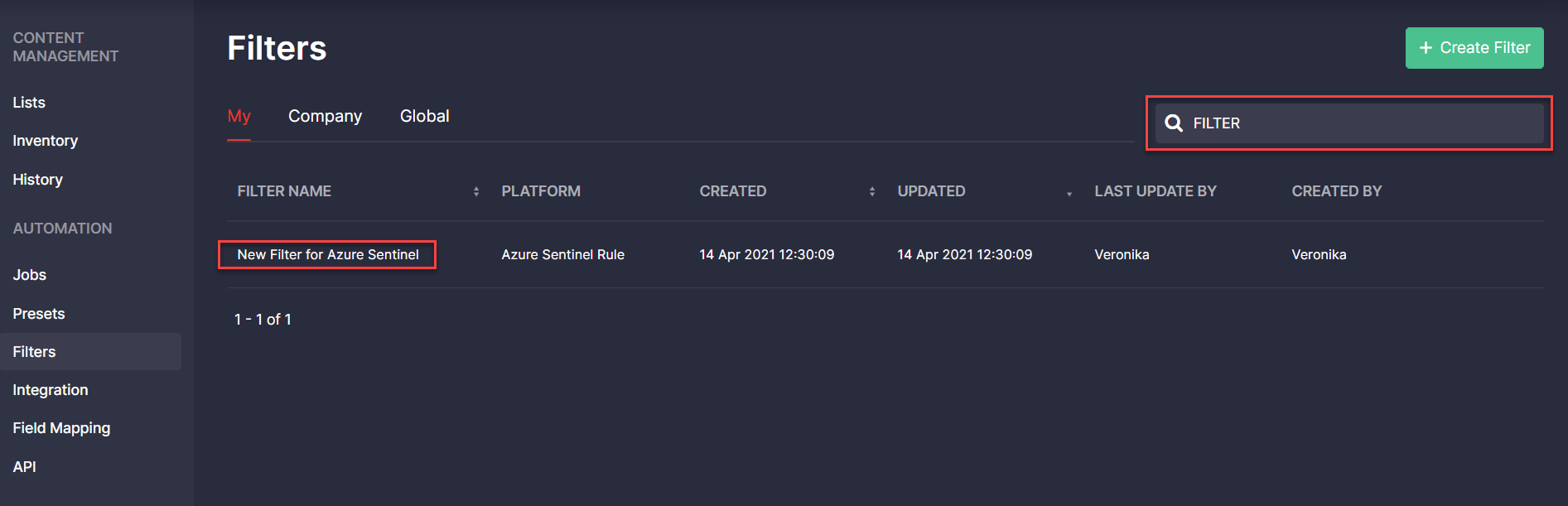Switch to the Global tab
1568x506 pixels.
coord(424,116)
